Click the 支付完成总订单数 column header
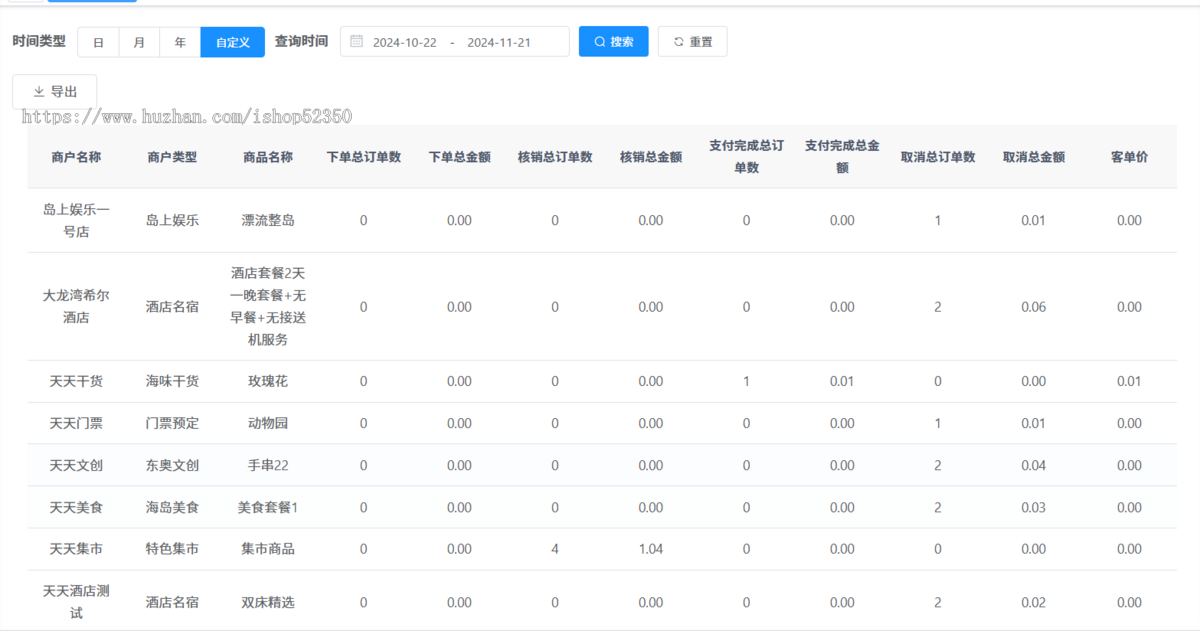Viewport: 1200px width, 631px height. tap(747, 157)
